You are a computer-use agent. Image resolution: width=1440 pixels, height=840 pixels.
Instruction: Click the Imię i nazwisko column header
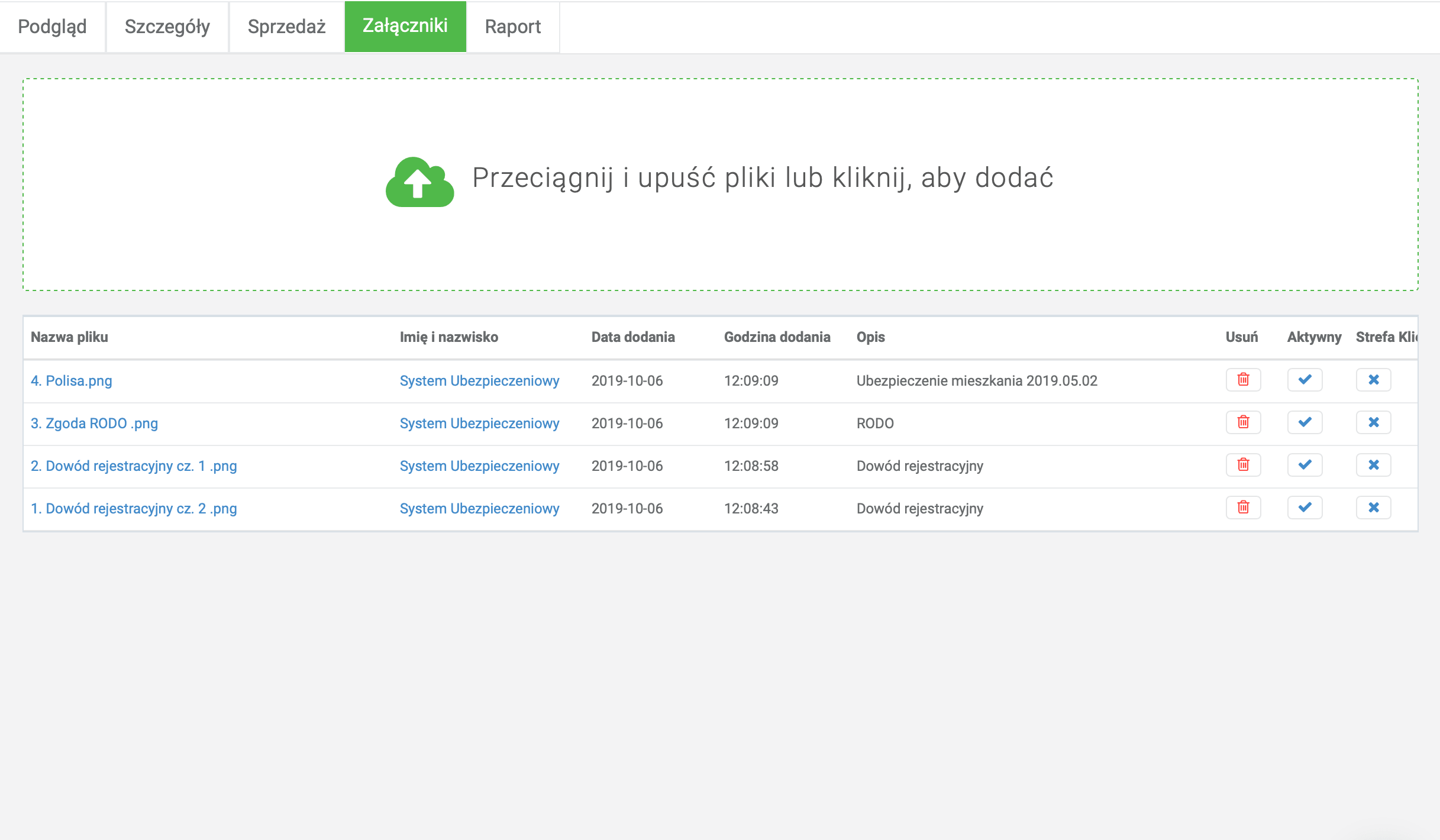pyautogui.click(x=449, y=337)
